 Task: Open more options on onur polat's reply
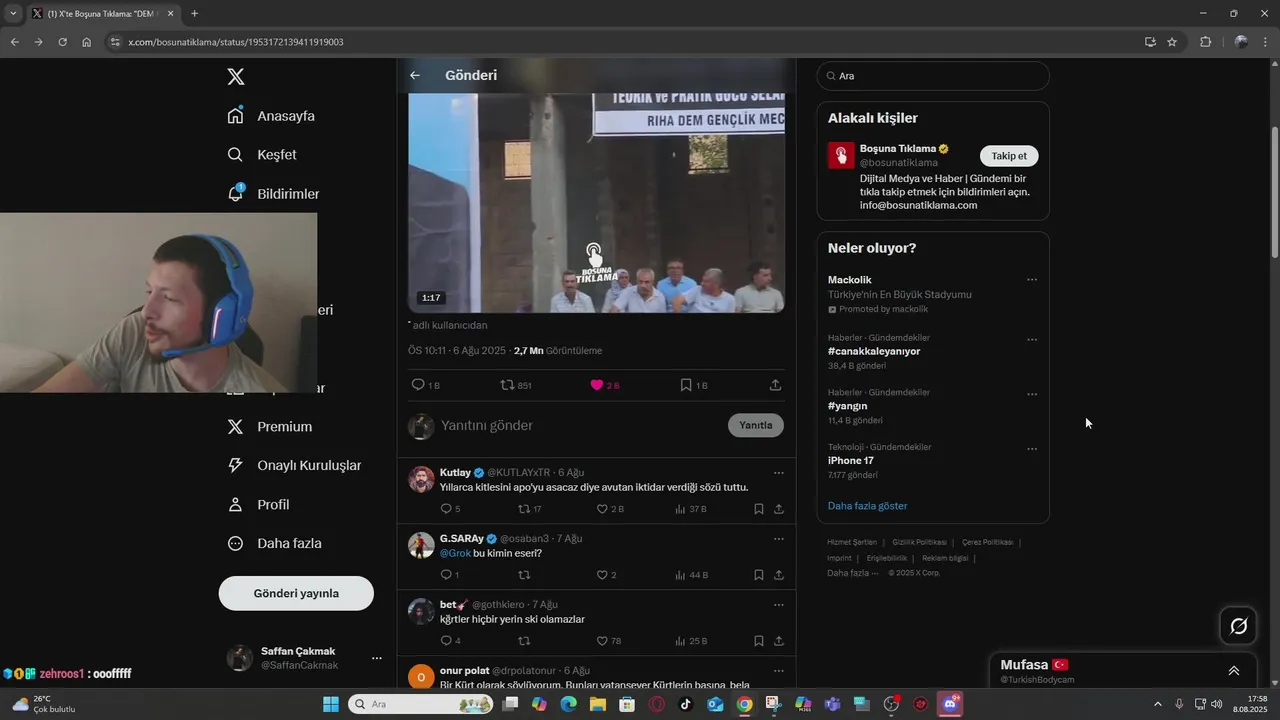point(778,670)
